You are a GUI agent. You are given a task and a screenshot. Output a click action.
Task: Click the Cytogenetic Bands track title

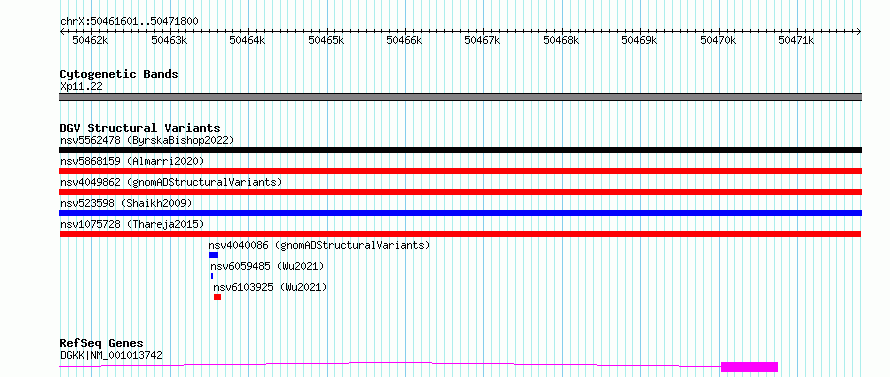(x=119, y=74)
